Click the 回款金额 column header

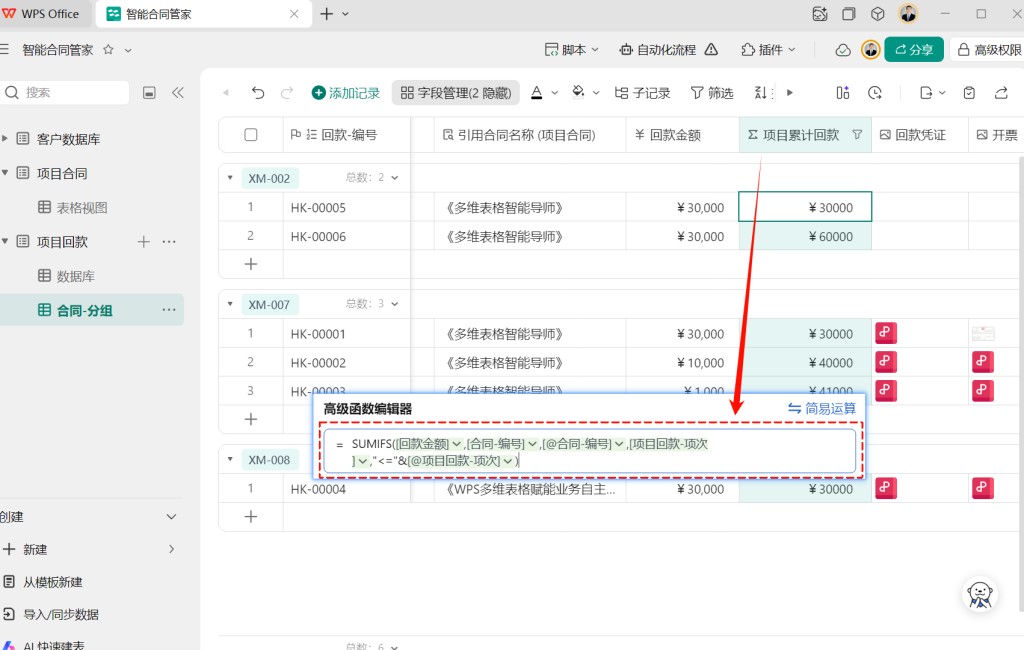point(682,135)
